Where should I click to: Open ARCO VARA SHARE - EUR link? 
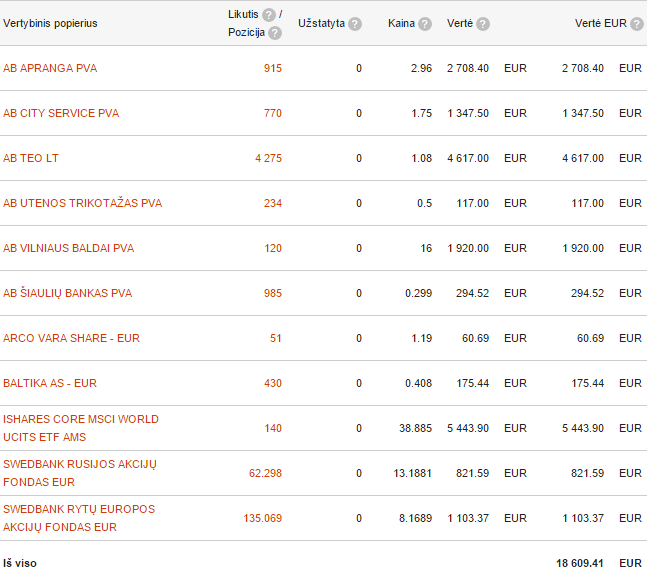tap(71, 338)
